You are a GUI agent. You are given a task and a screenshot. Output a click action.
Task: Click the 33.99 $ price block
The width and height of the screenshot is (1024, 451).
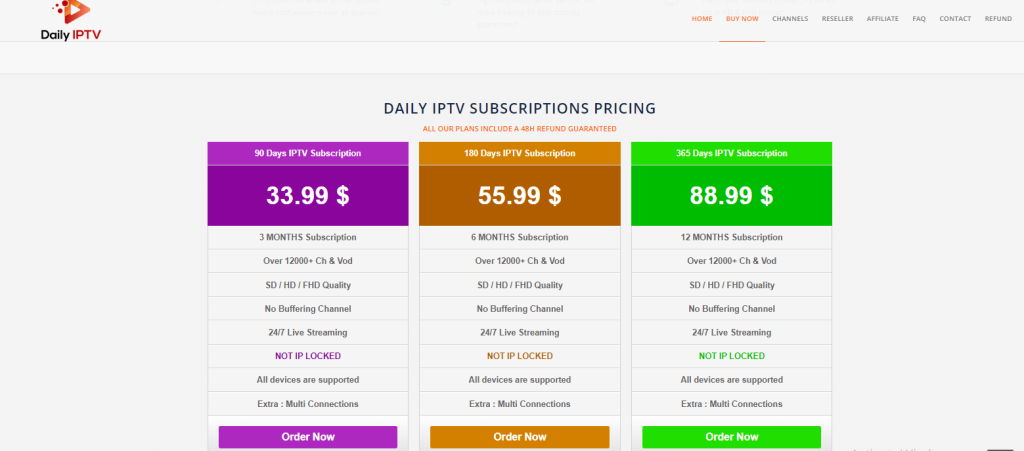[x=308, y=196]
